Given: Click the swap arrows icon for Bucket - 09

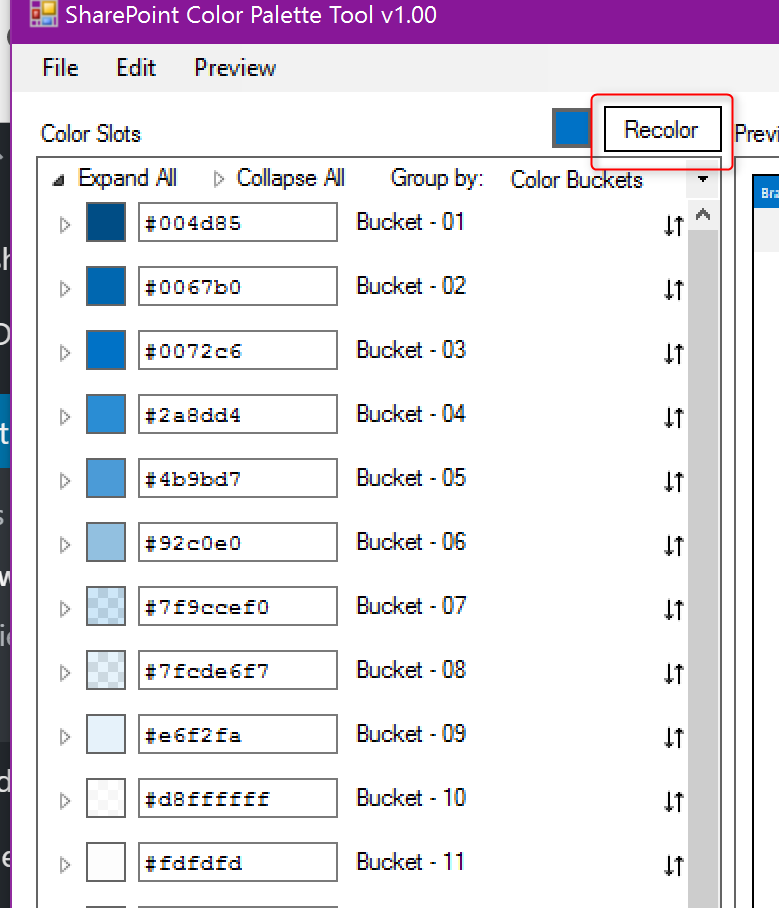Looking at the screenshot, I should (674, 737).
